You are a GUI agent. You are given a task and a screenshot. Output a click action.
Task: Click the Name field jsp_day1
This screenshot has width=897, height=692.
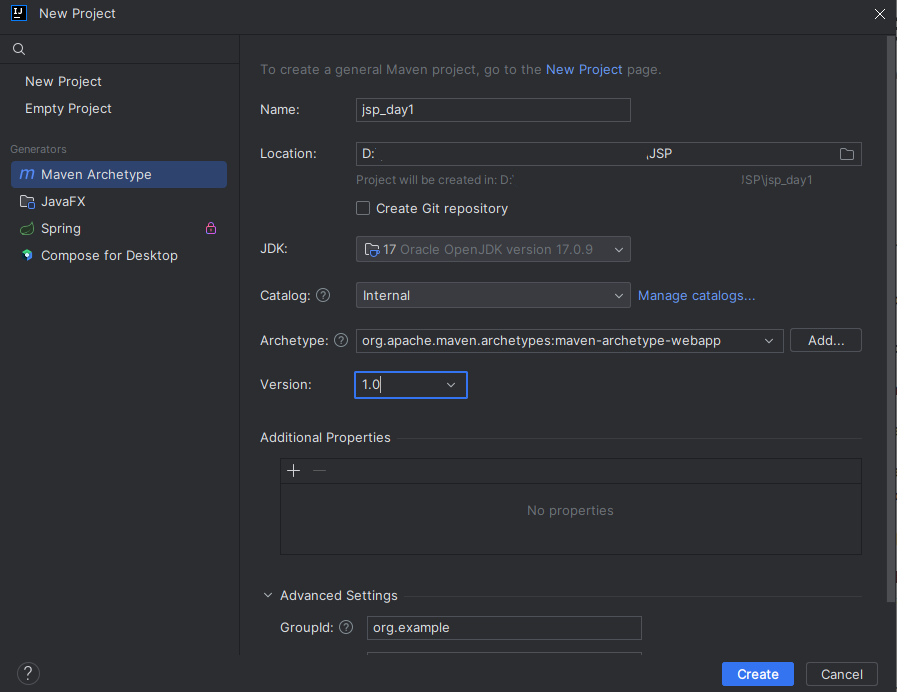[493, 110]
